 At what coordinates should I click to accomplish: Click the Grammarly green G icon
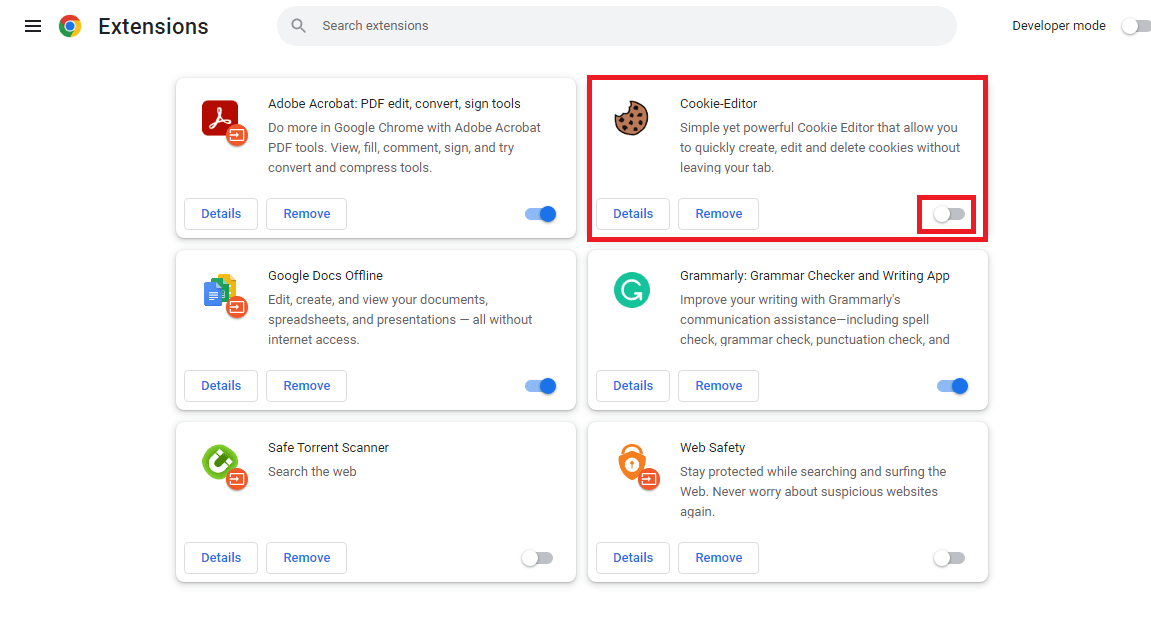(x=632, y=290)
